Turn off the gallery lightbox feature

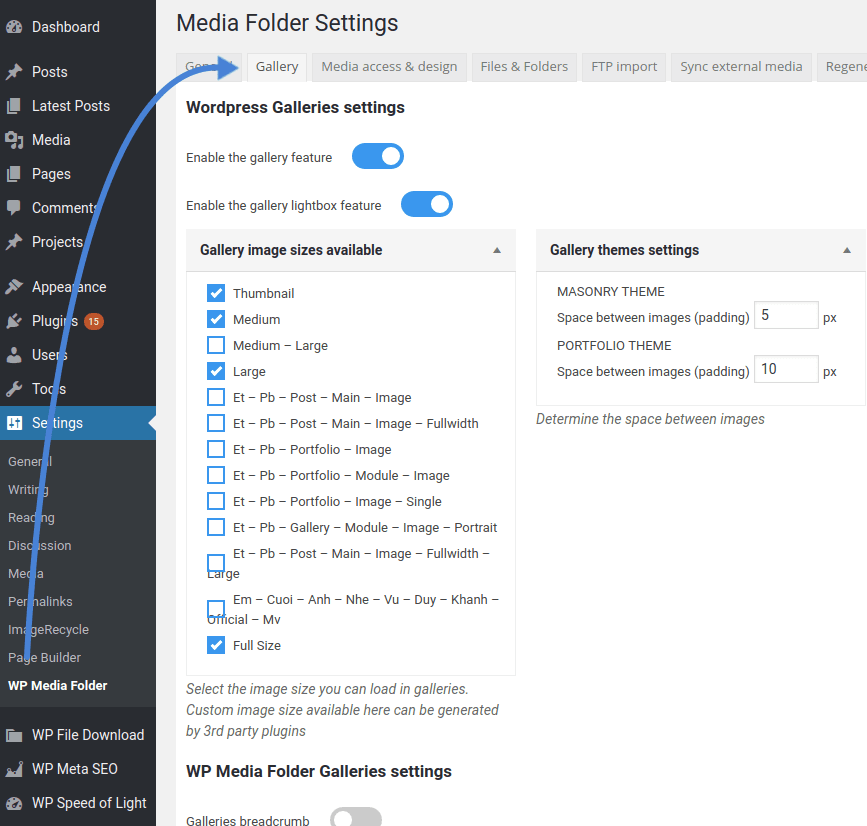coord(427,205)
